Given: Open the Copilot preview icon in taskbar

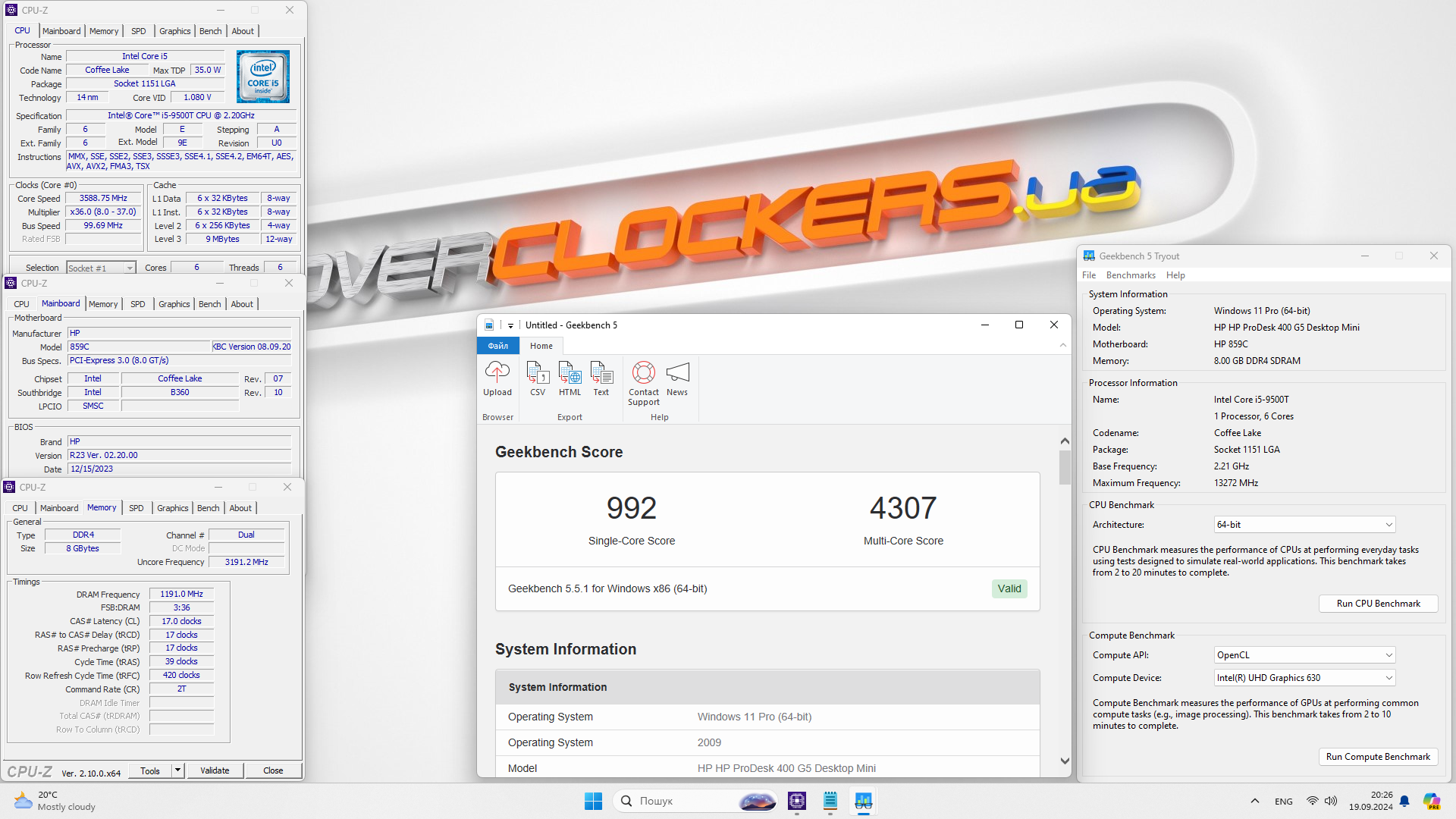Looking at the screenshot, I should tap(1432, 801).
